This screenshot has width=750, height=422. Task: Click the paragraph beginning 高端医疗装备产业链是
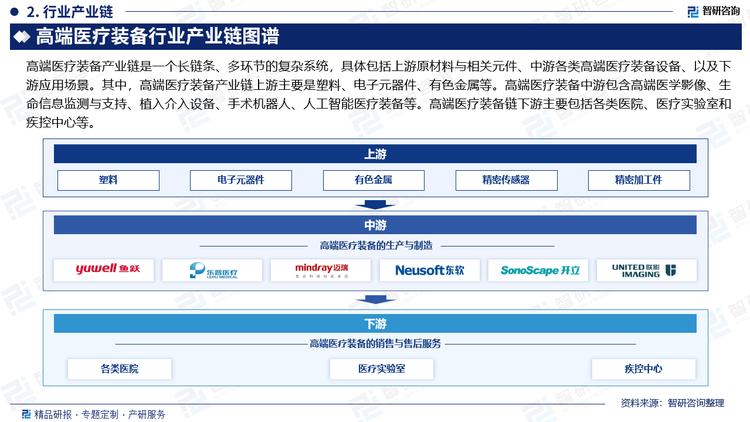coord(378,94)
